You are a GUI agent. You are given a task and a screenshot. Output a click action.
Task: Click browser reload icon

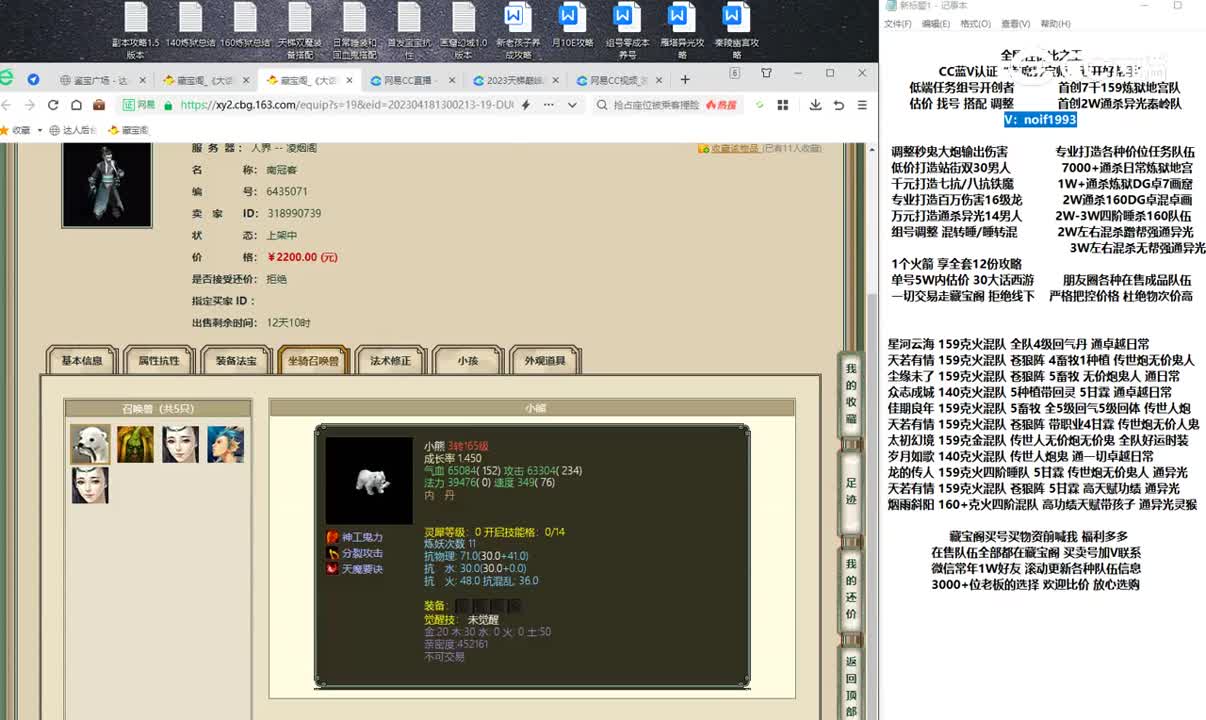tap(53, 104)
